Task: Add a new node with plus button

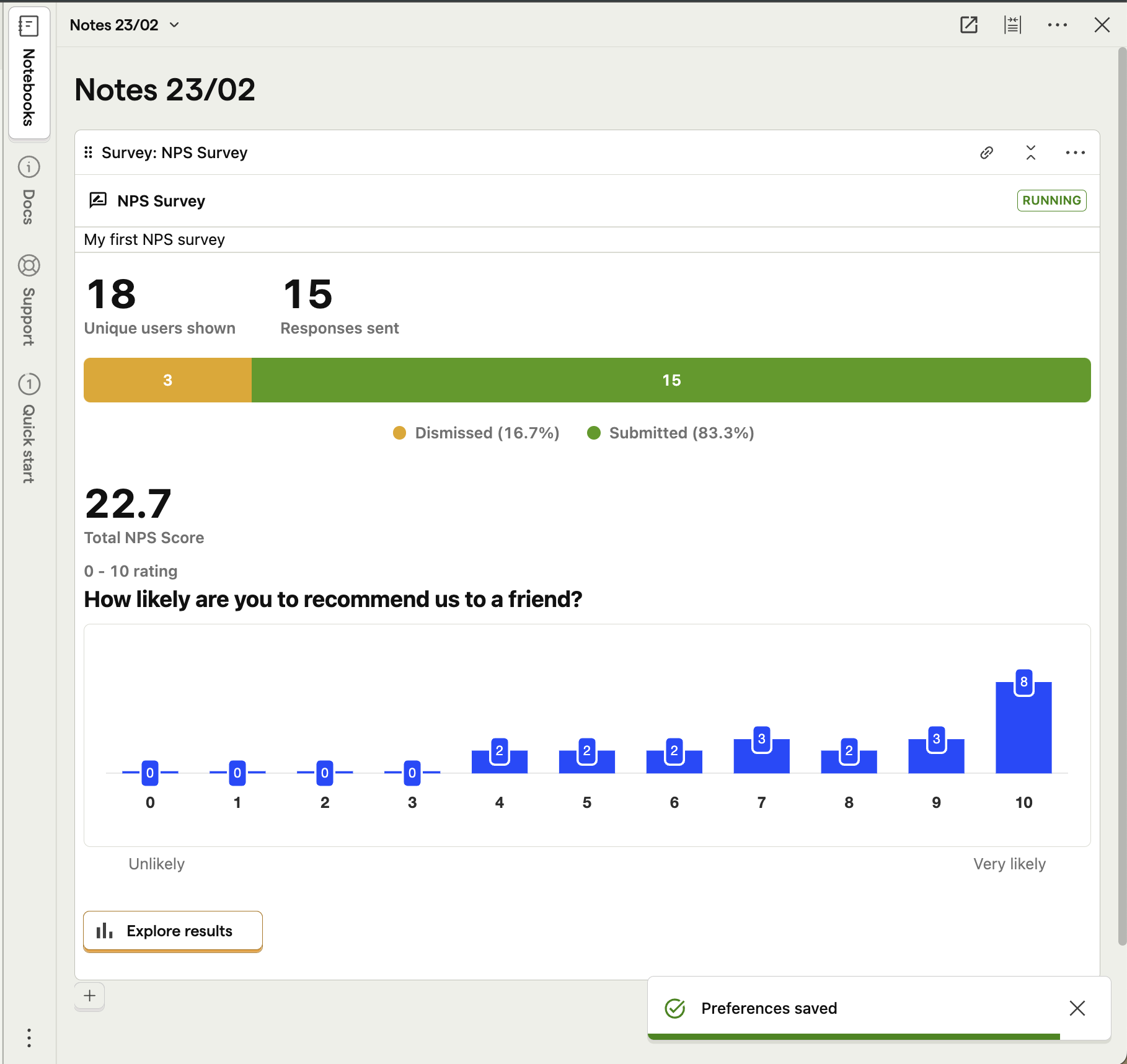Action: click(90, 996)
